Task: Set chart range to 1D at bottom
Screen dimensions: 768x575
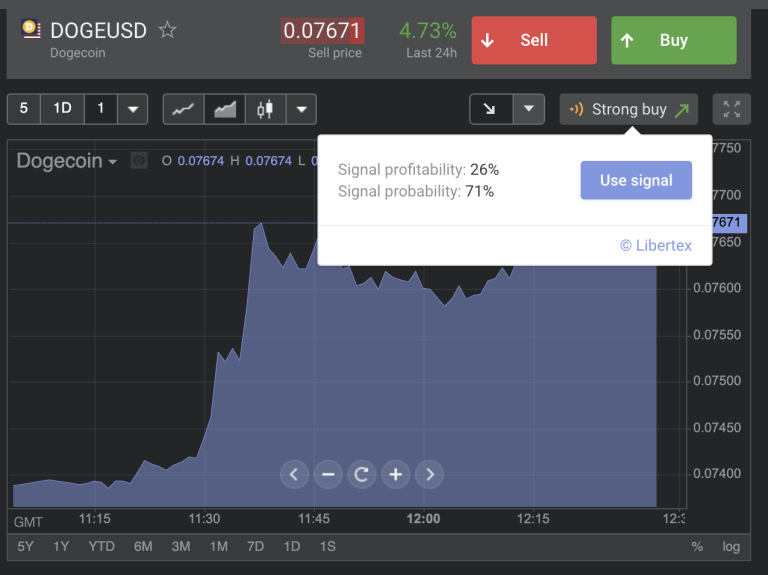Action: tap(292, 547)
